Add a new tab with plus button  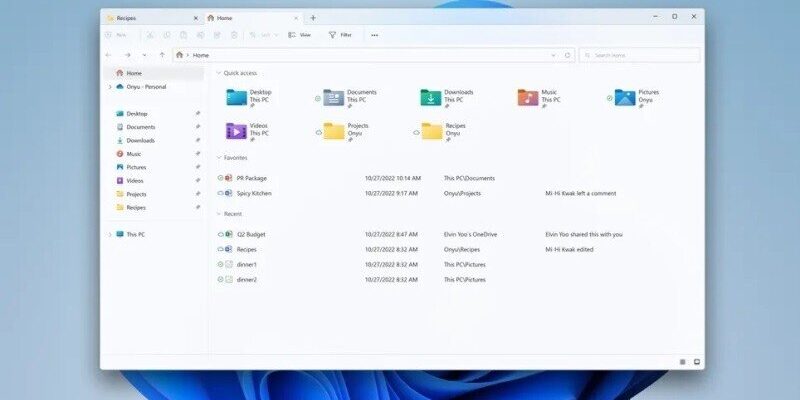(313, 18)
